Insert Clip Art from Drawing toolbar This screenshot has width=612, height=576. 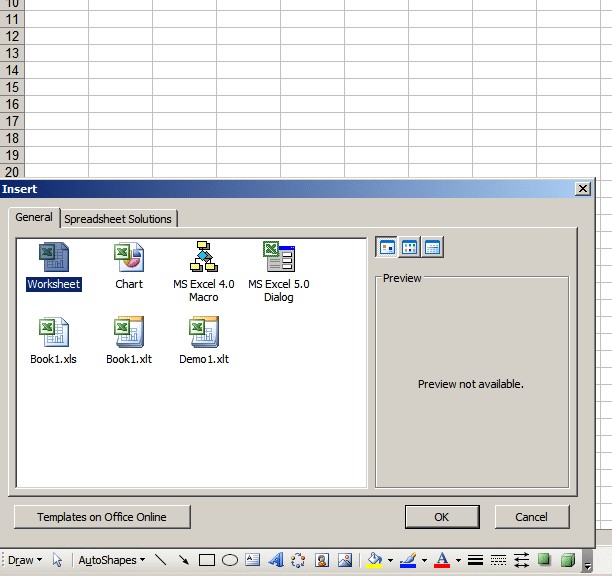[x=322, y=560]
